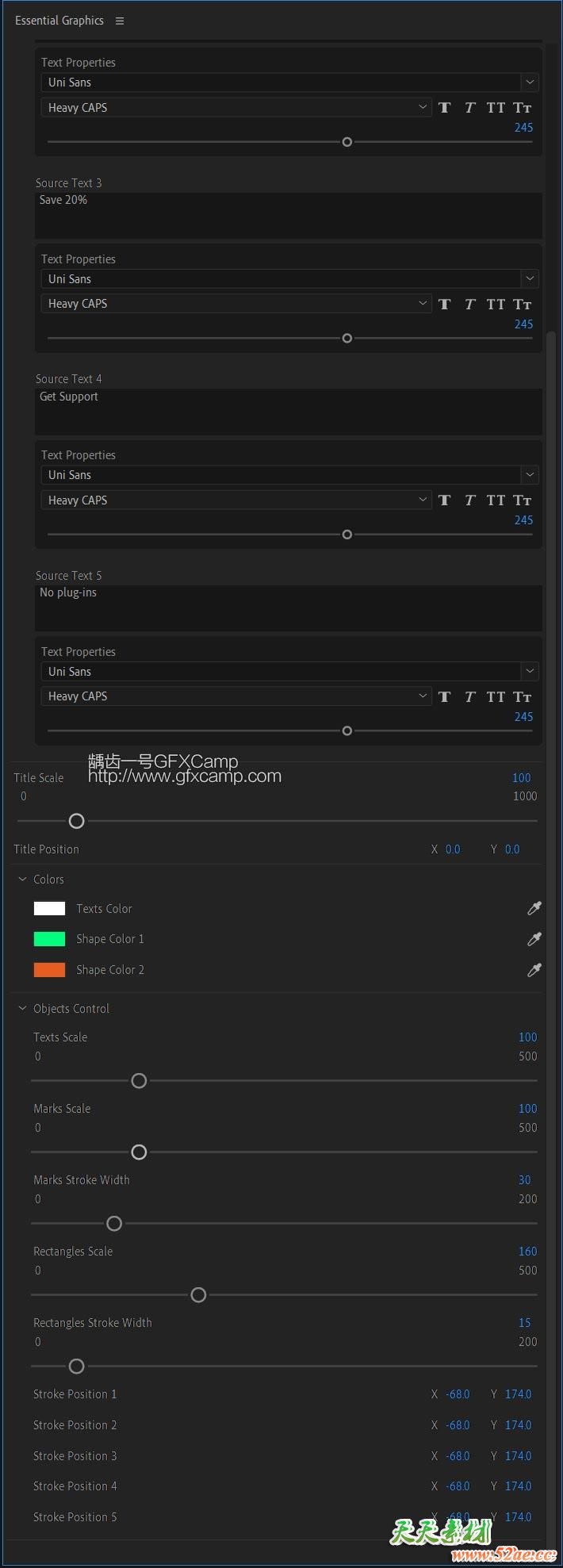
Task: Enable all caps for Source Text 4
Action: click(496, 500)
